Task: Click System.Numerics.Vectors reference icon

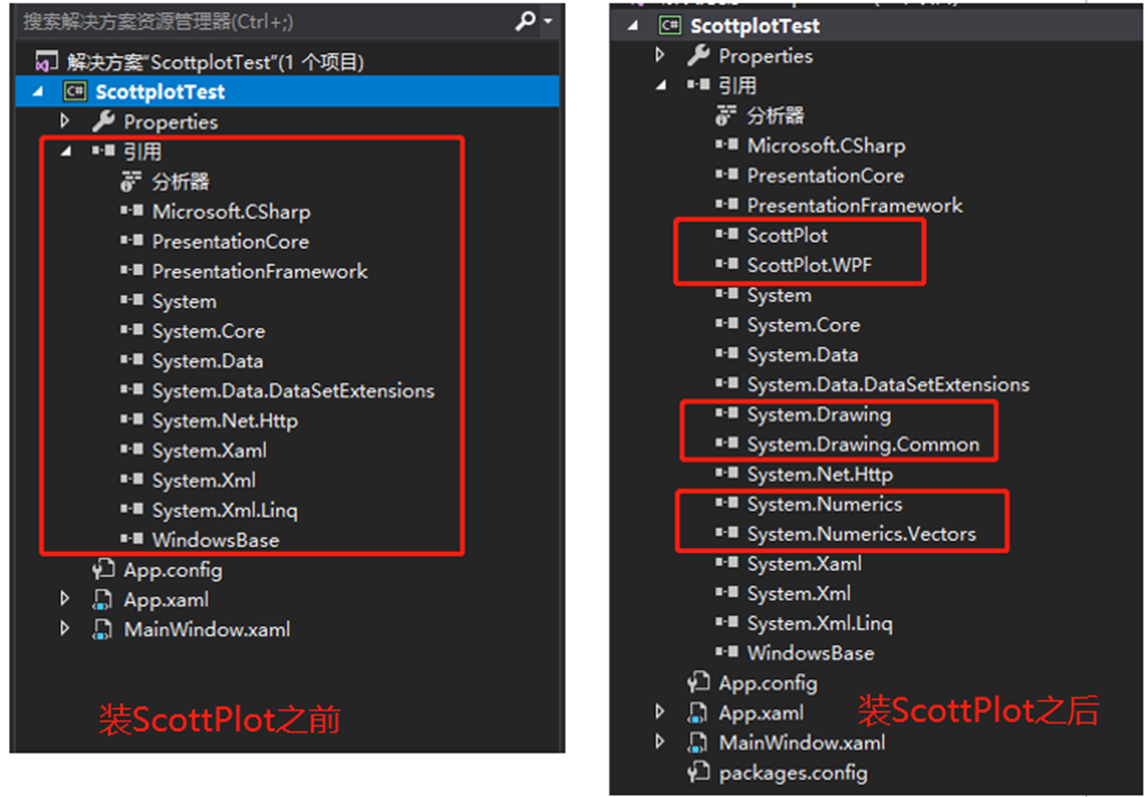Action: (x=726, y=533)
